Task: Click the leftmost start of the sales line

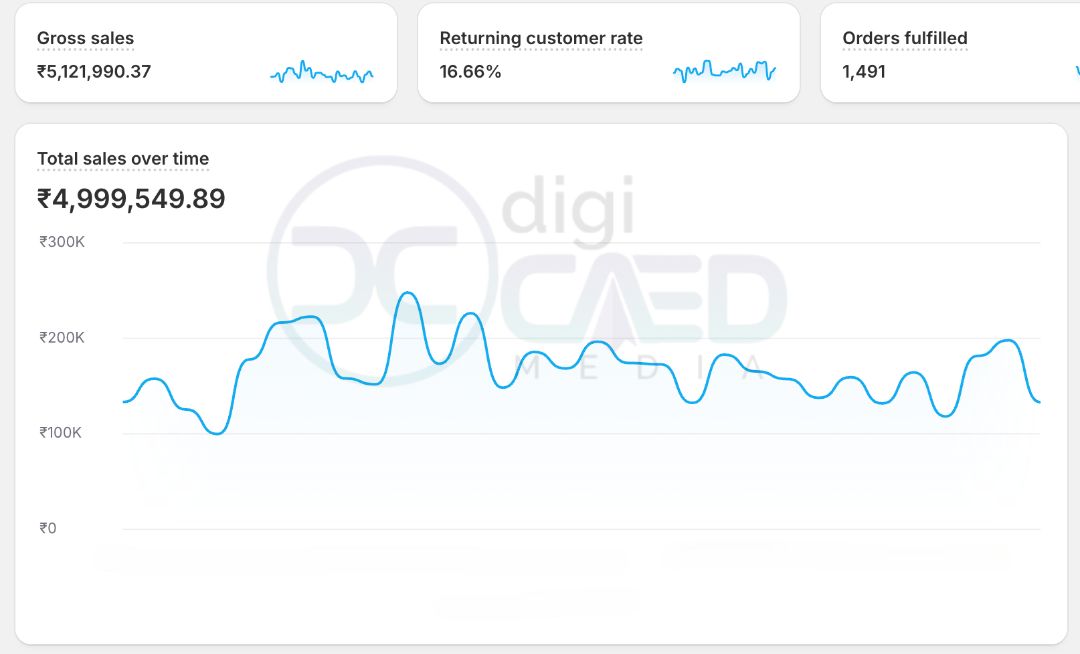Action: (x=124, y=402)
